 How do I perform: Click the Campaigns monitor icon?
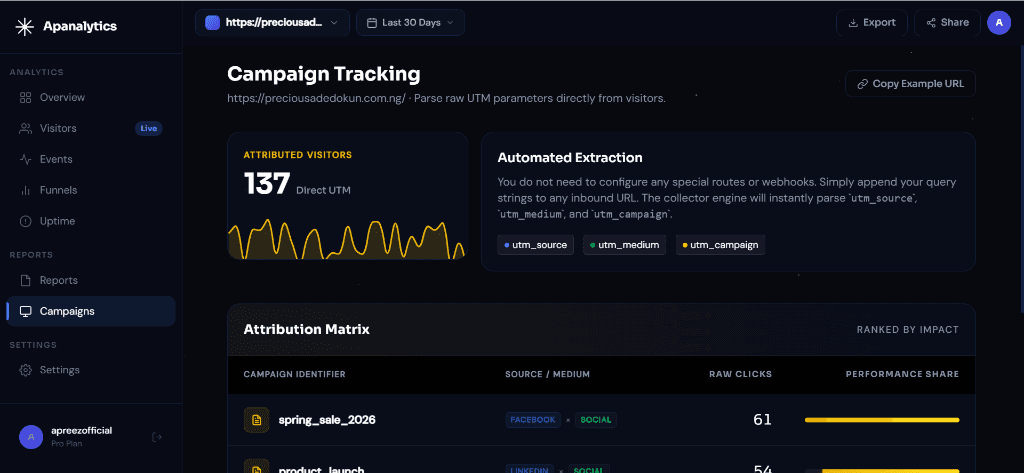click(25, 311)
